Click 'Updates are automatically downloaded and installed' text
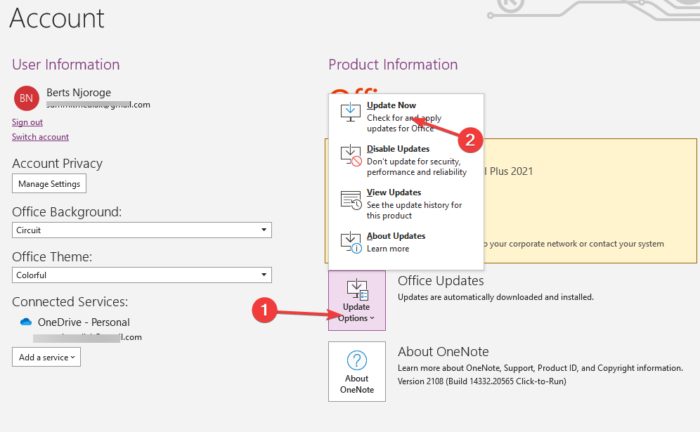 tap(496, 297)
